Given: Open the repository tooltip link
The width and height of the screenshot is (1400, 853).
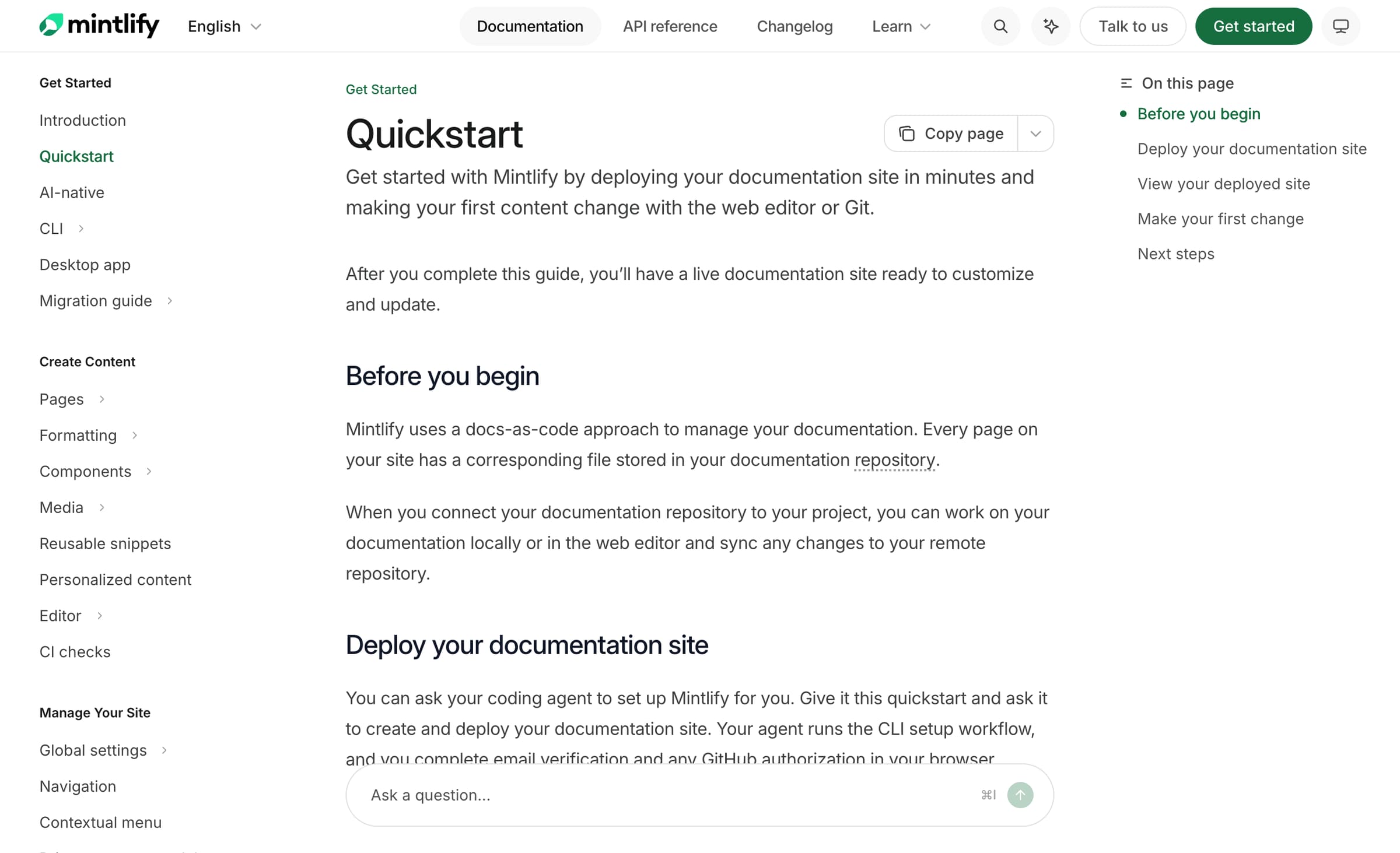Looking at the screenshot, I should coord(895,460).
